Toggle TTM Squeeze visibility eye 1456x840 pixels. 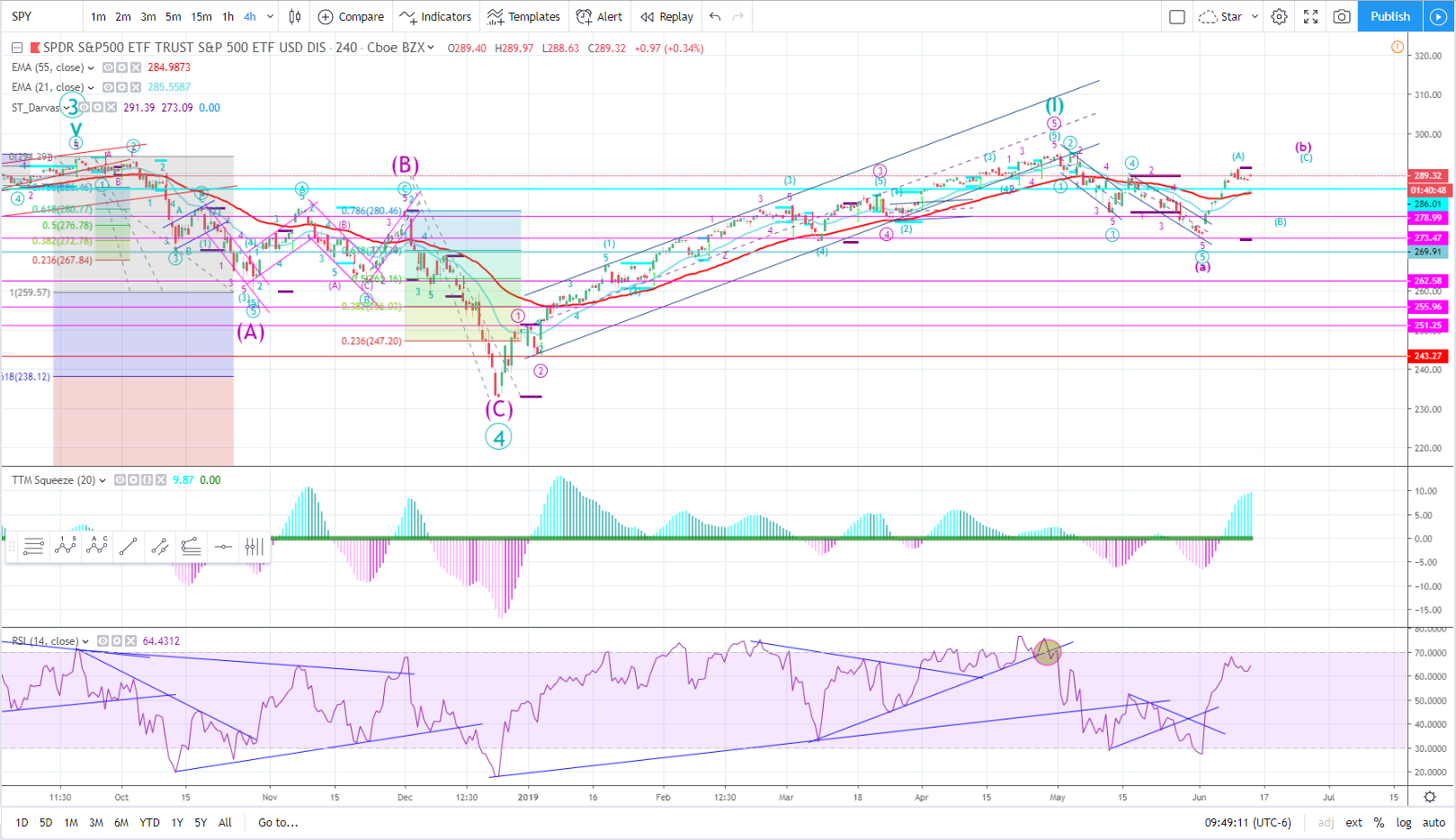click(x=120, y=480)
